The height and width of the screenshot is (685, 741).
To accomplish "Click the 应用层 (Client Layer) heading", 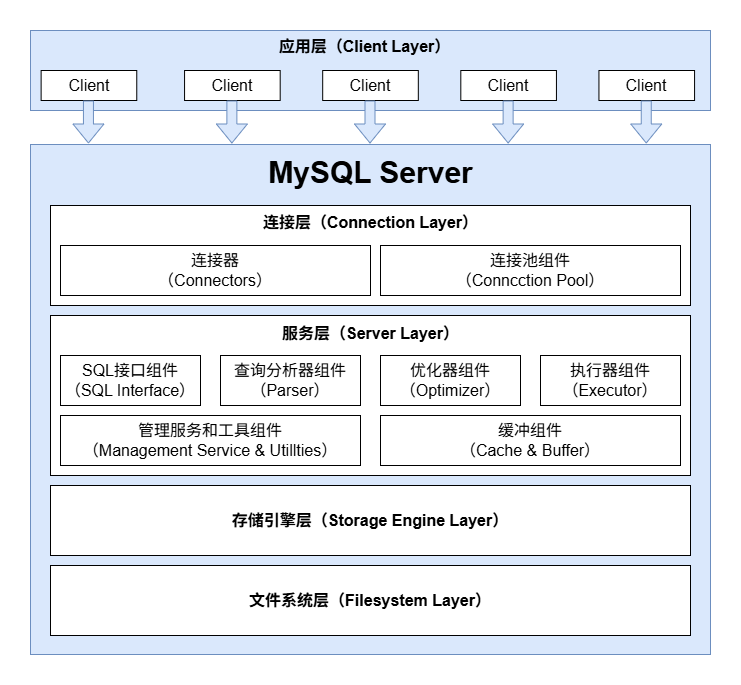I will click(360, 46).
